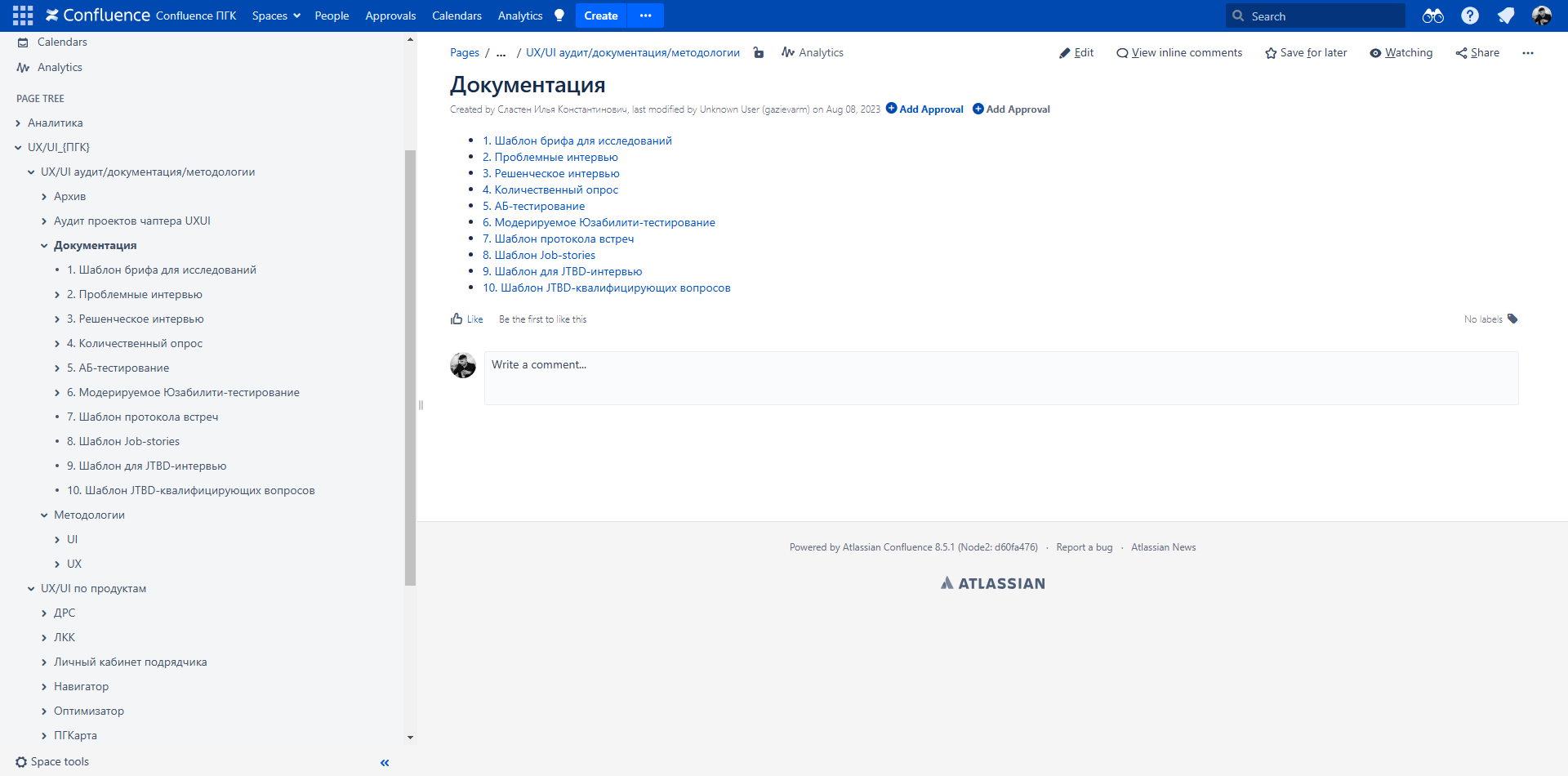Toggle Watching for this page
The image size is (1568, 776).
click(1401, 53)
